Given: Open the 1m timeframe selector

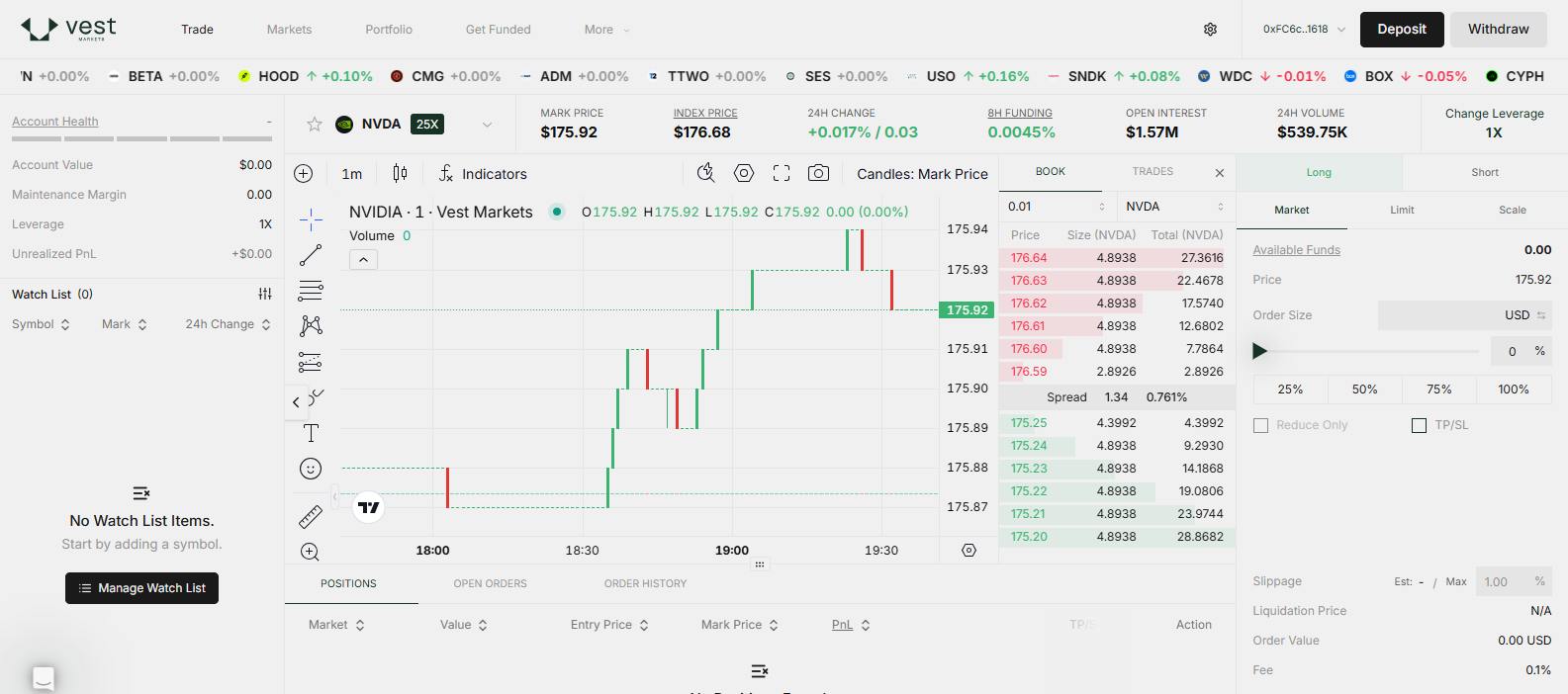Looking at the screenshot, I should click(352, 174).
